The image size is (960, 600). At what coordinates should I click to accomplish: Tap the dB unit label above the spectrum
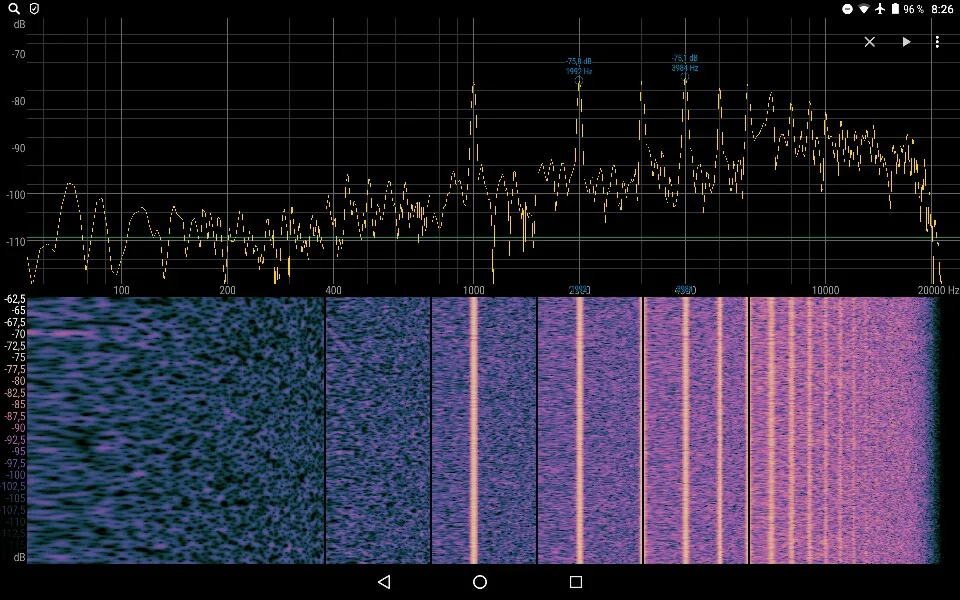click(x=19, y=24)
